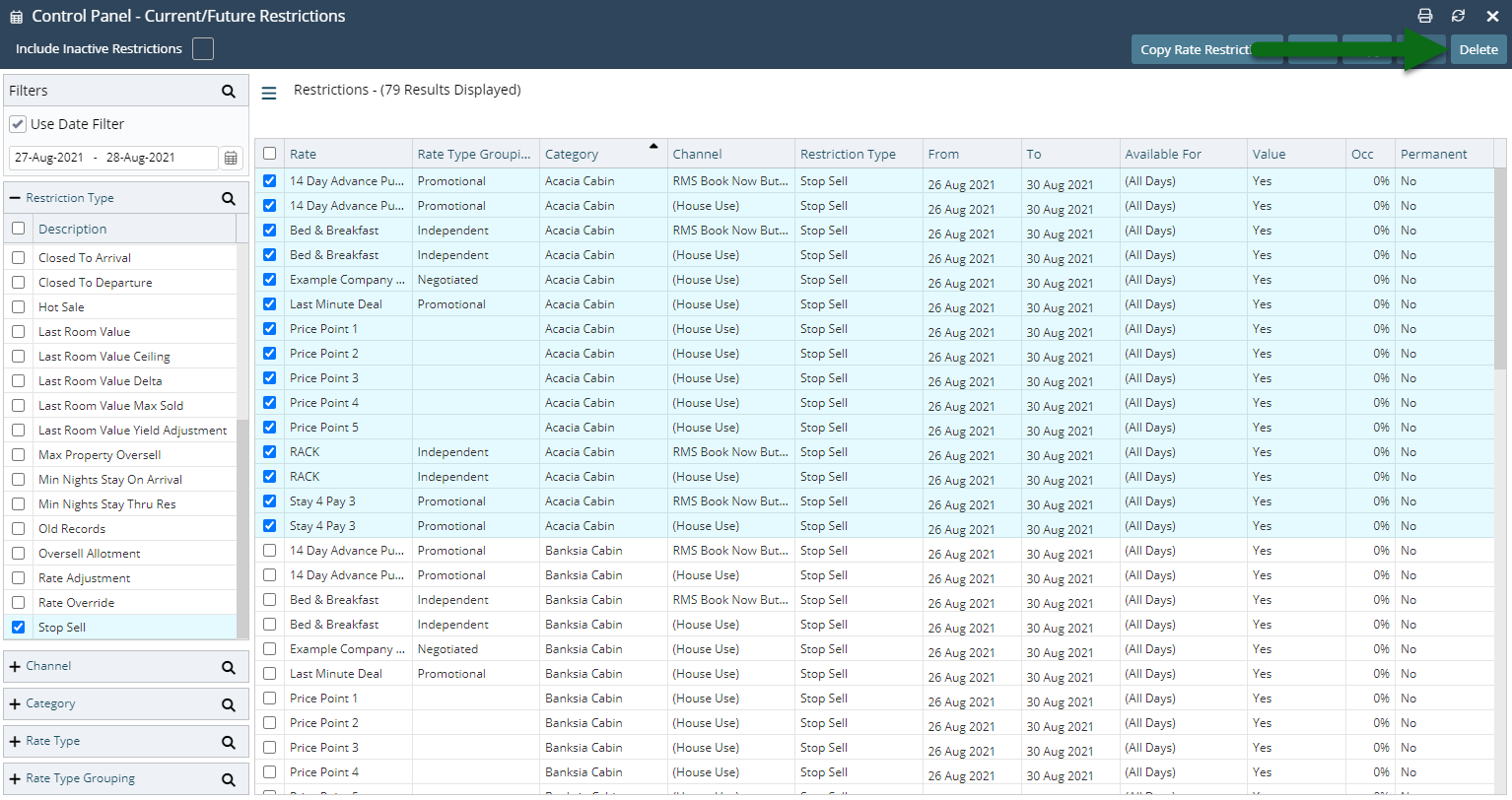The image size is (1512, 800).
Task: Click the Copy Rate Restrictions button
Action: (x=1206, y=49)
